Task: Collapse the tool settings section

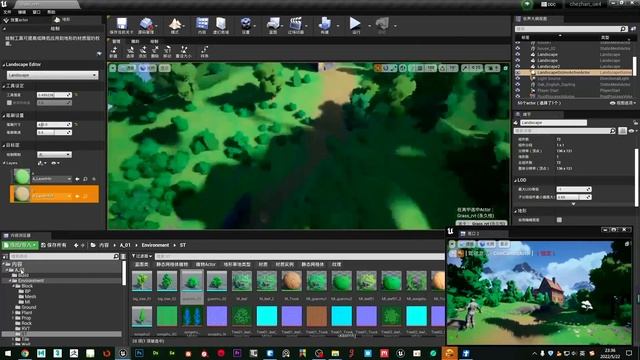Action: coord(4,86)
